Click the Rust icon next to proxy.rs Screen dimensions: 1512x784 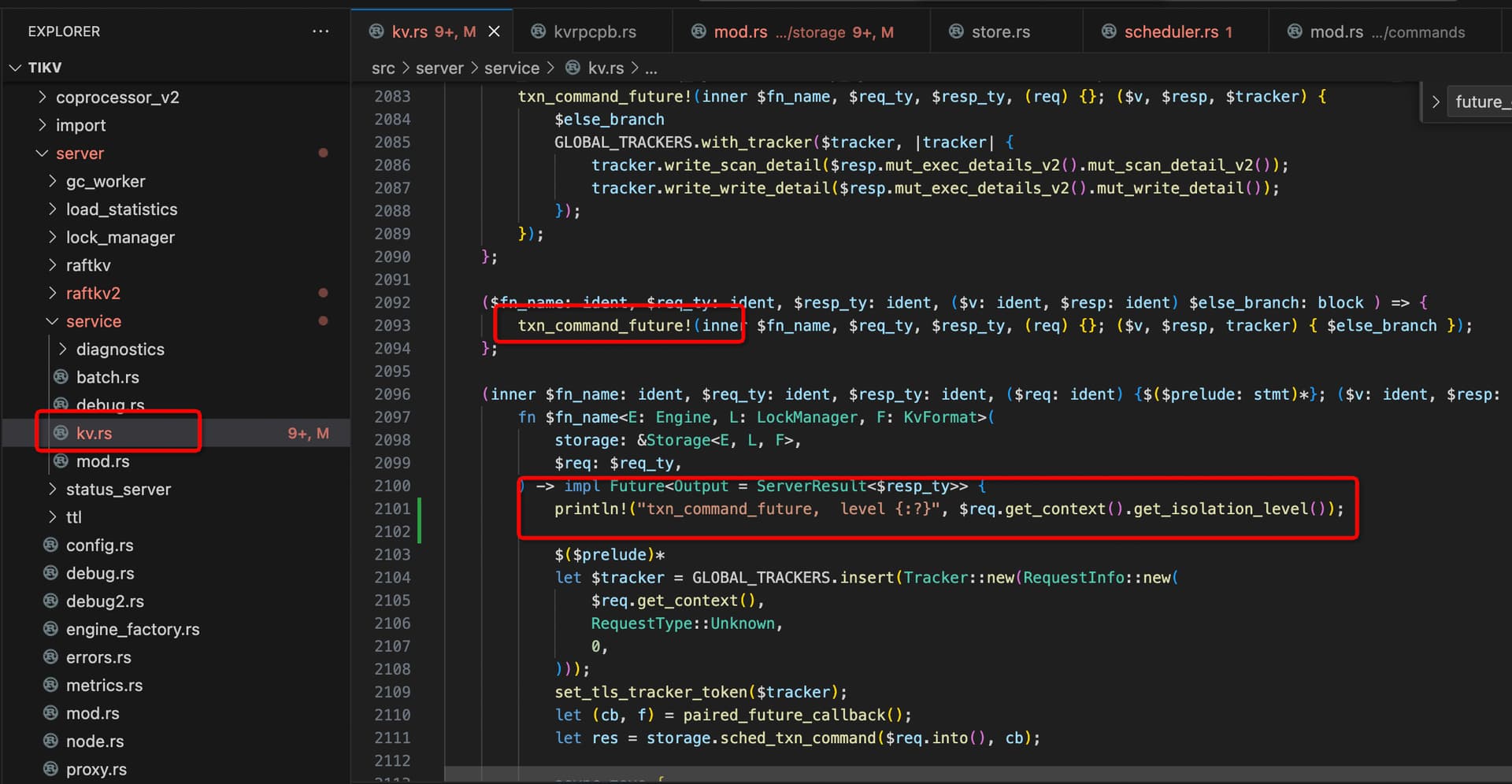coord(50,769)
